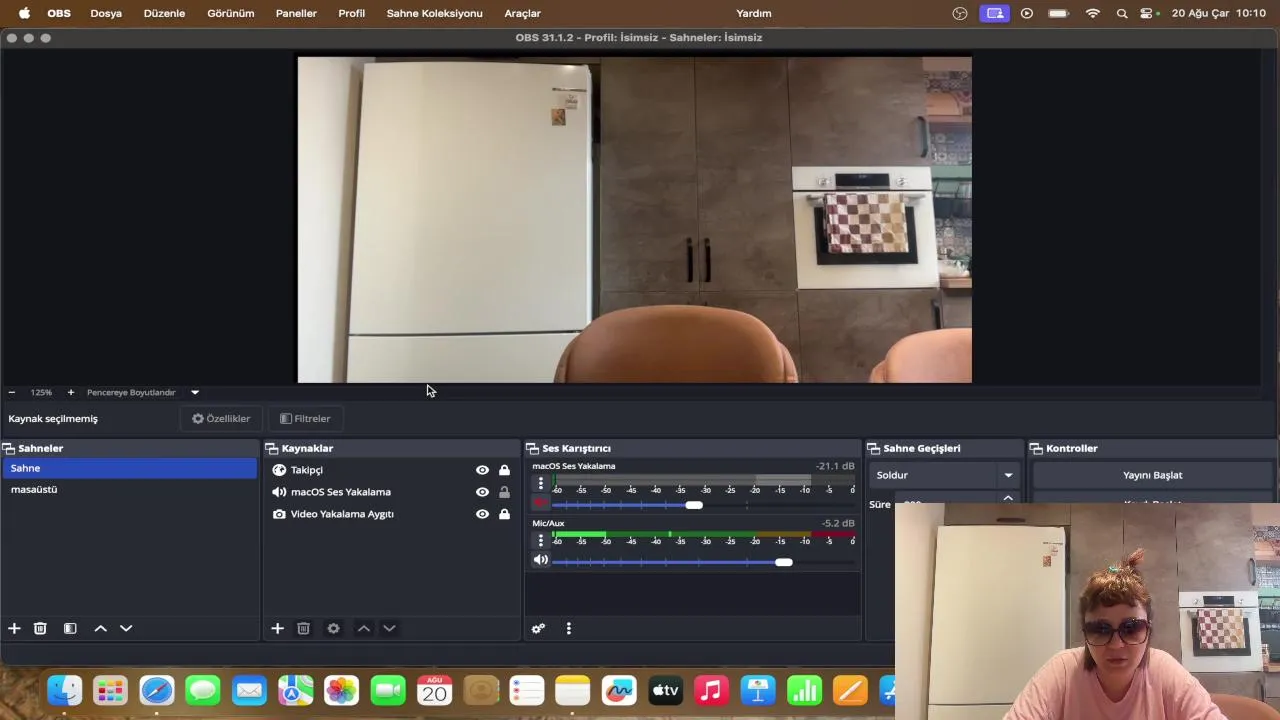Open Finder from the Dock
1280x720 pixels.
[65, 690]
